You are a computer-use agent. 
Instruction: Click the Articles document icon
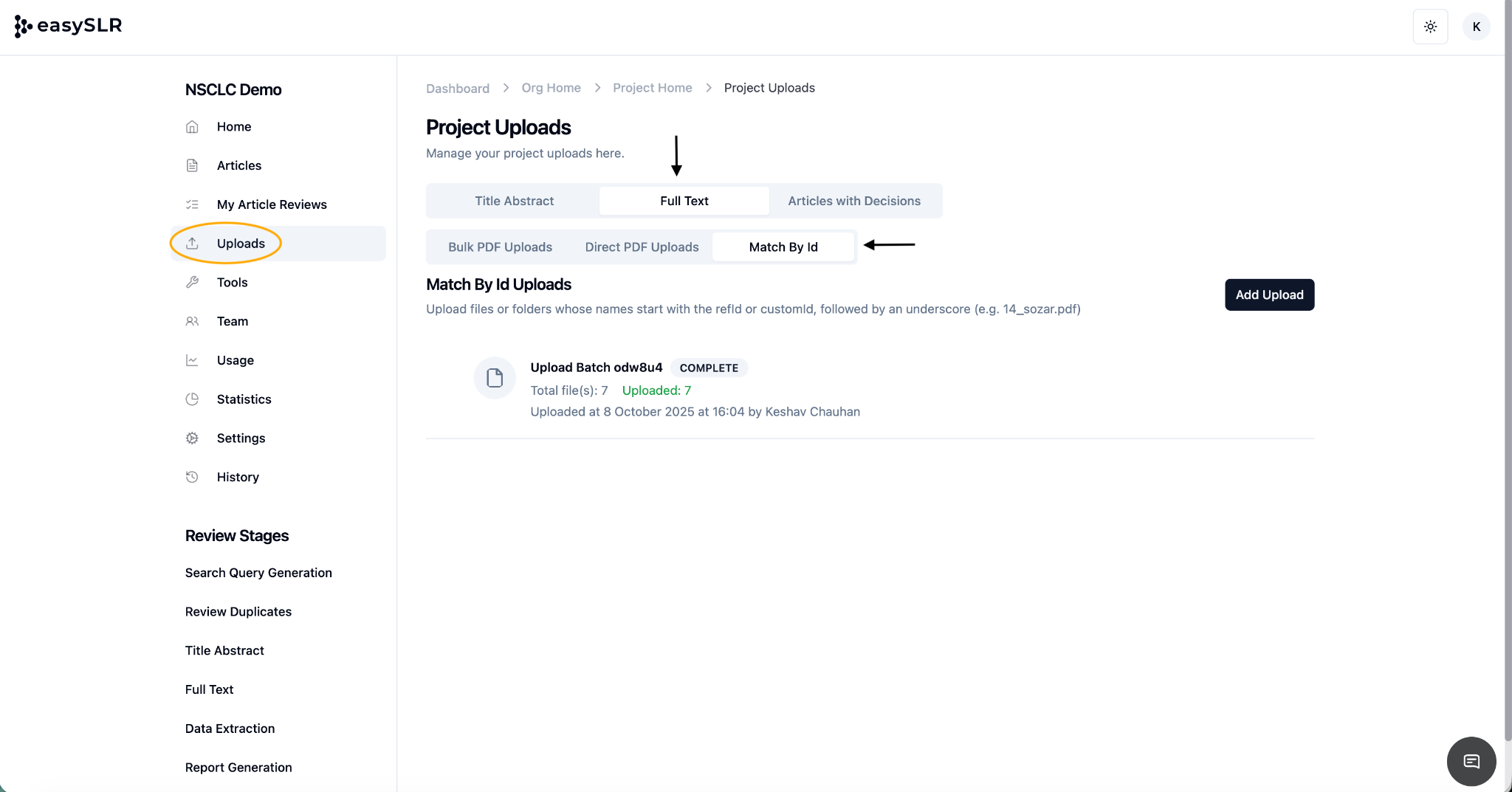point(192,165)
